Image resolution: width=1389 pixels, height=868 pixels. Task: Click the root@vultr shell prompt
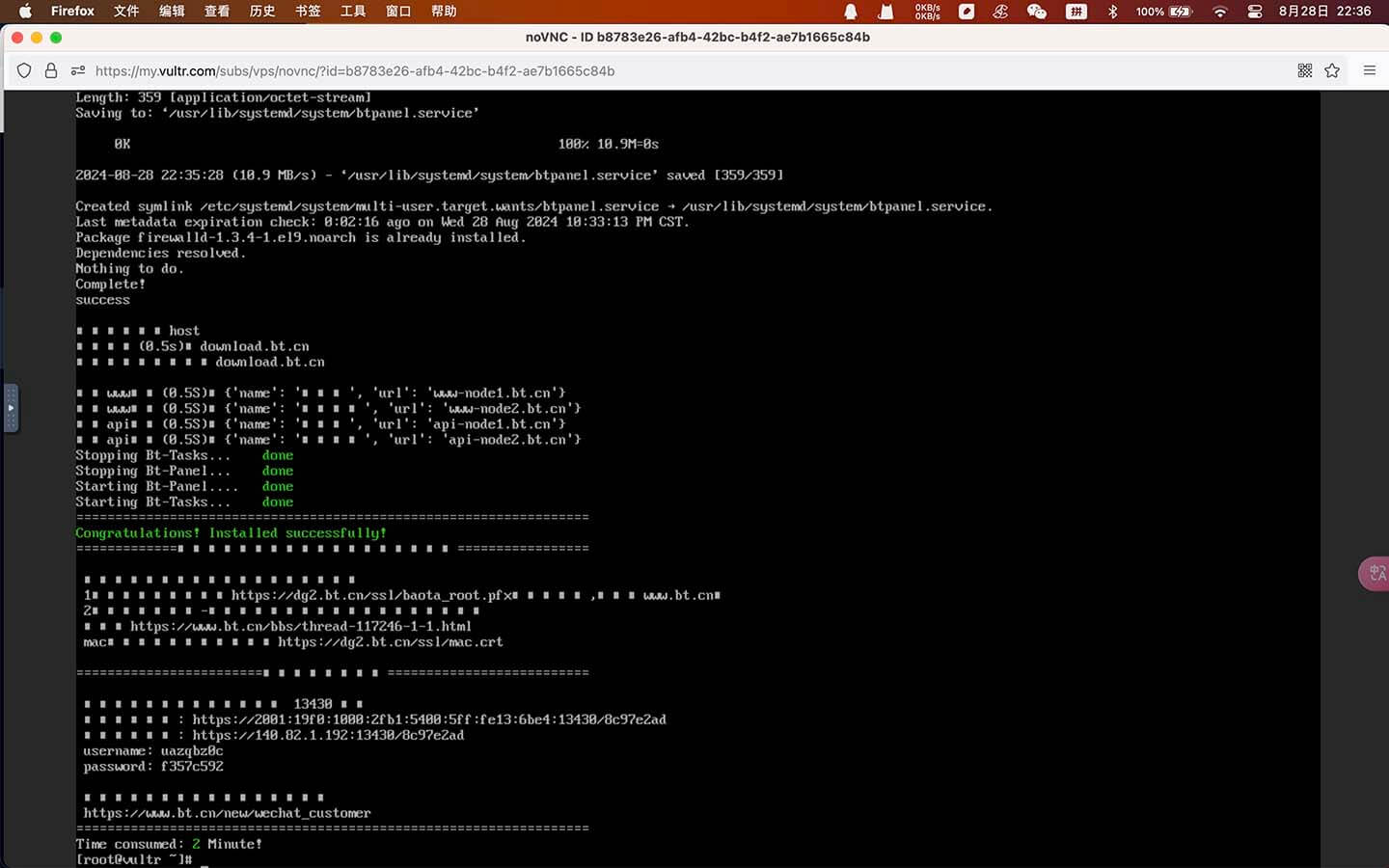coord(134,859)
